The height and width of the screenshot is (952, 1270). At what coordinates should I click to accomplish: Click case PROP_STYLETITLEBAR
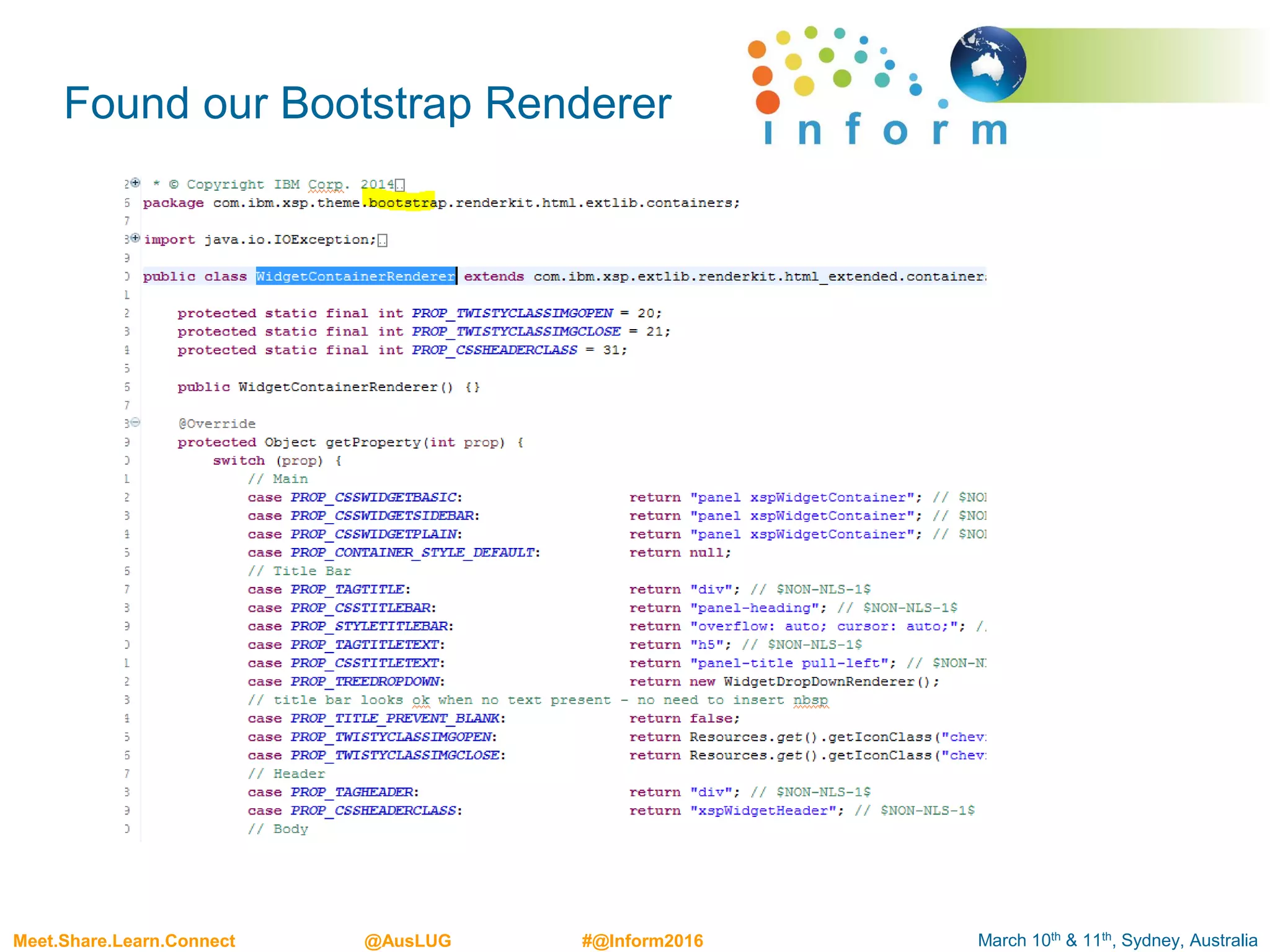(350, 627)
